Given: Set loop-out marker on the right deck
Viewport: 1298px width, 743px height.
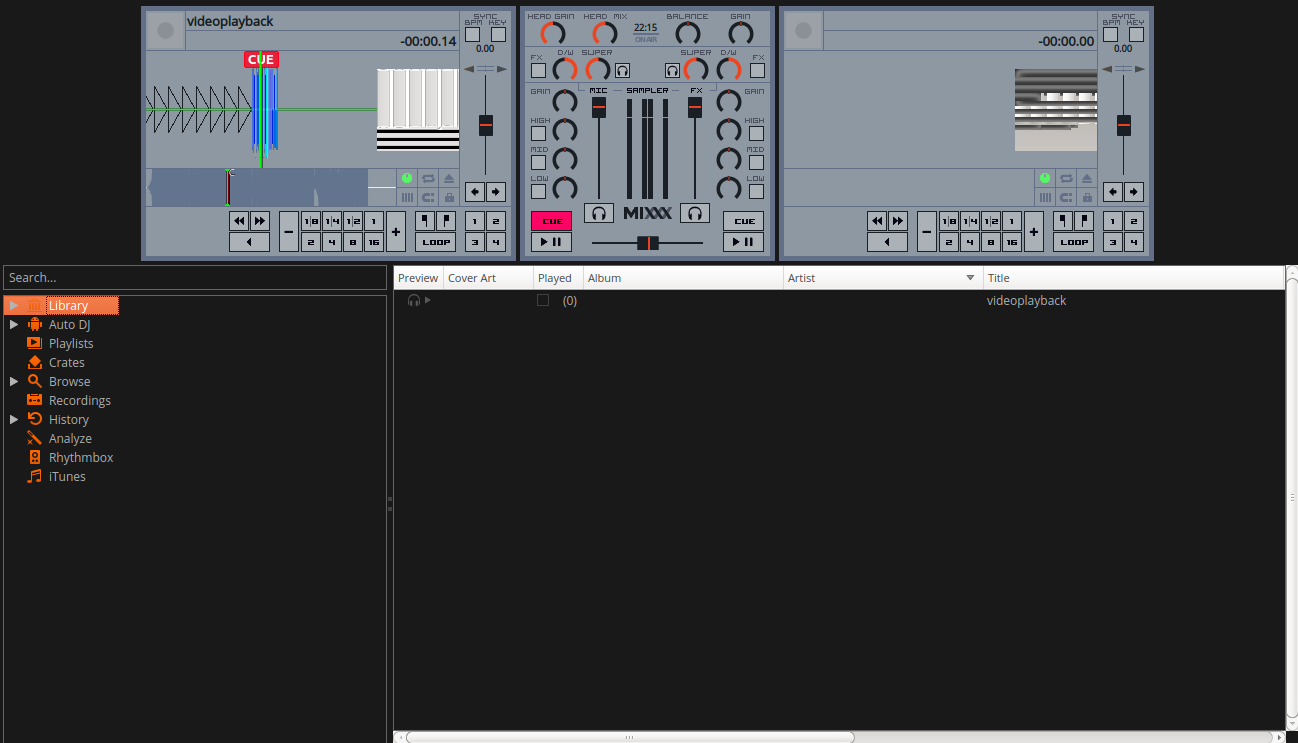Looking at the screenshot, I should pos(1083,221).
